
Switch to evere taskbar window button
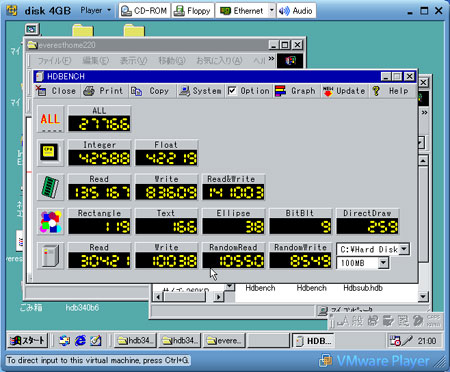coord(224,340)
